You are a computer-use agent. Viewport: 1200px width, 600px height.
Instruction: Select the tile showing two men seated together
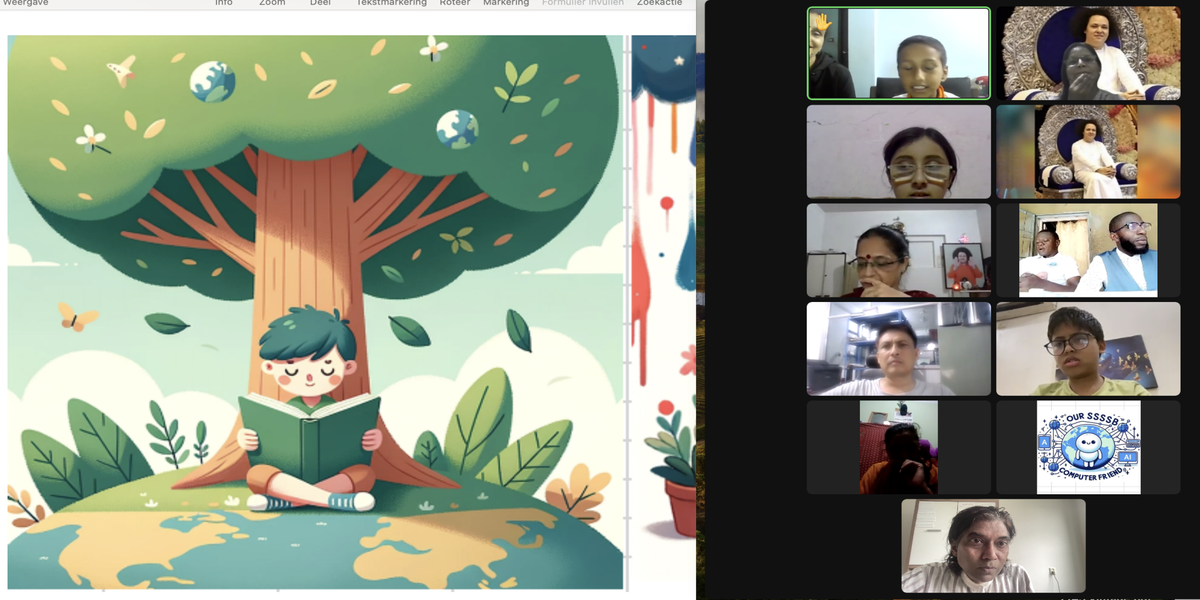point(1088,250)
